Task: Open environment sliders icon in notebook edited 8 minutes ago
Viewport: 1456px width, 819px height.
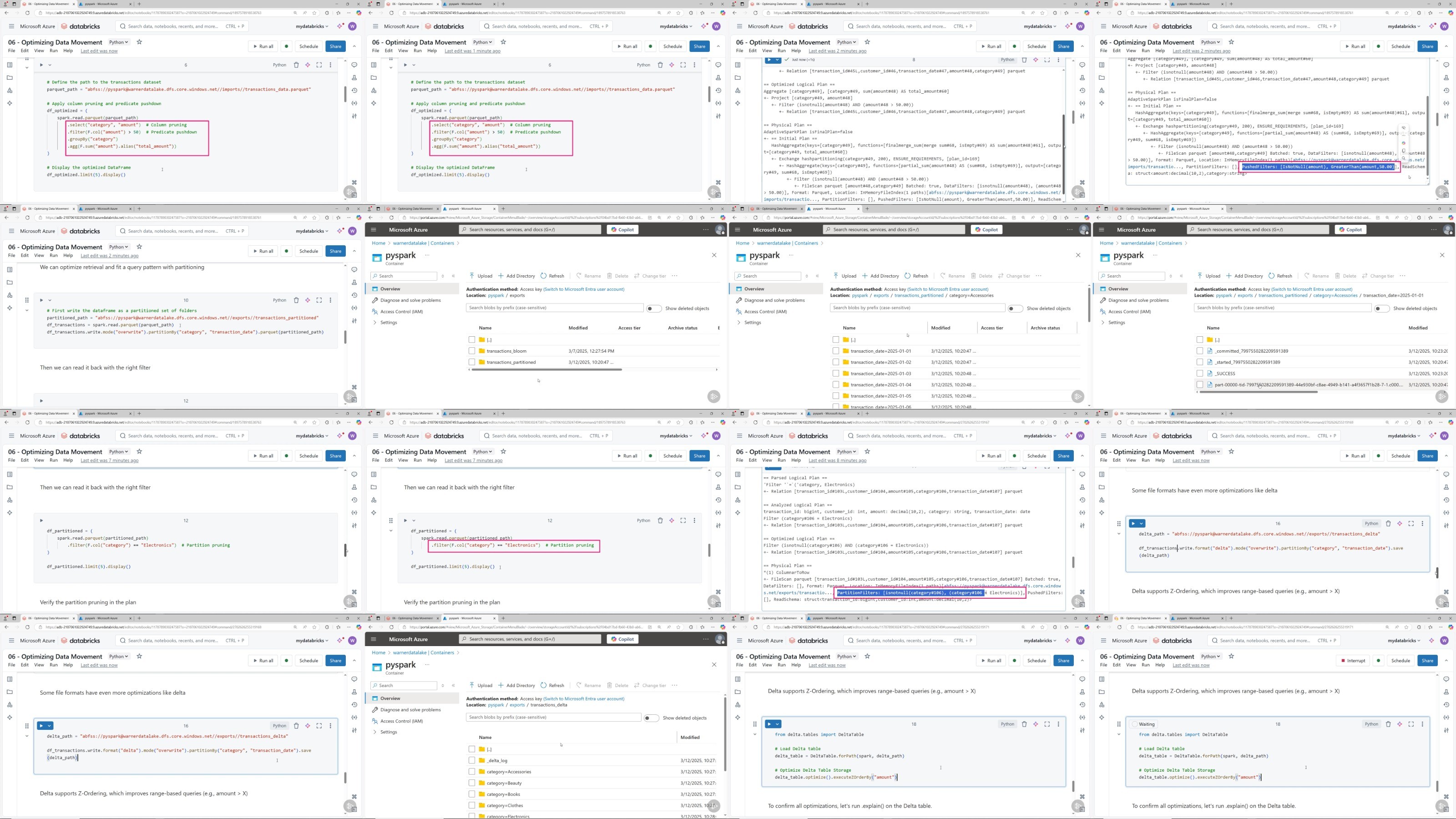Action: (x=1082, y=525)
